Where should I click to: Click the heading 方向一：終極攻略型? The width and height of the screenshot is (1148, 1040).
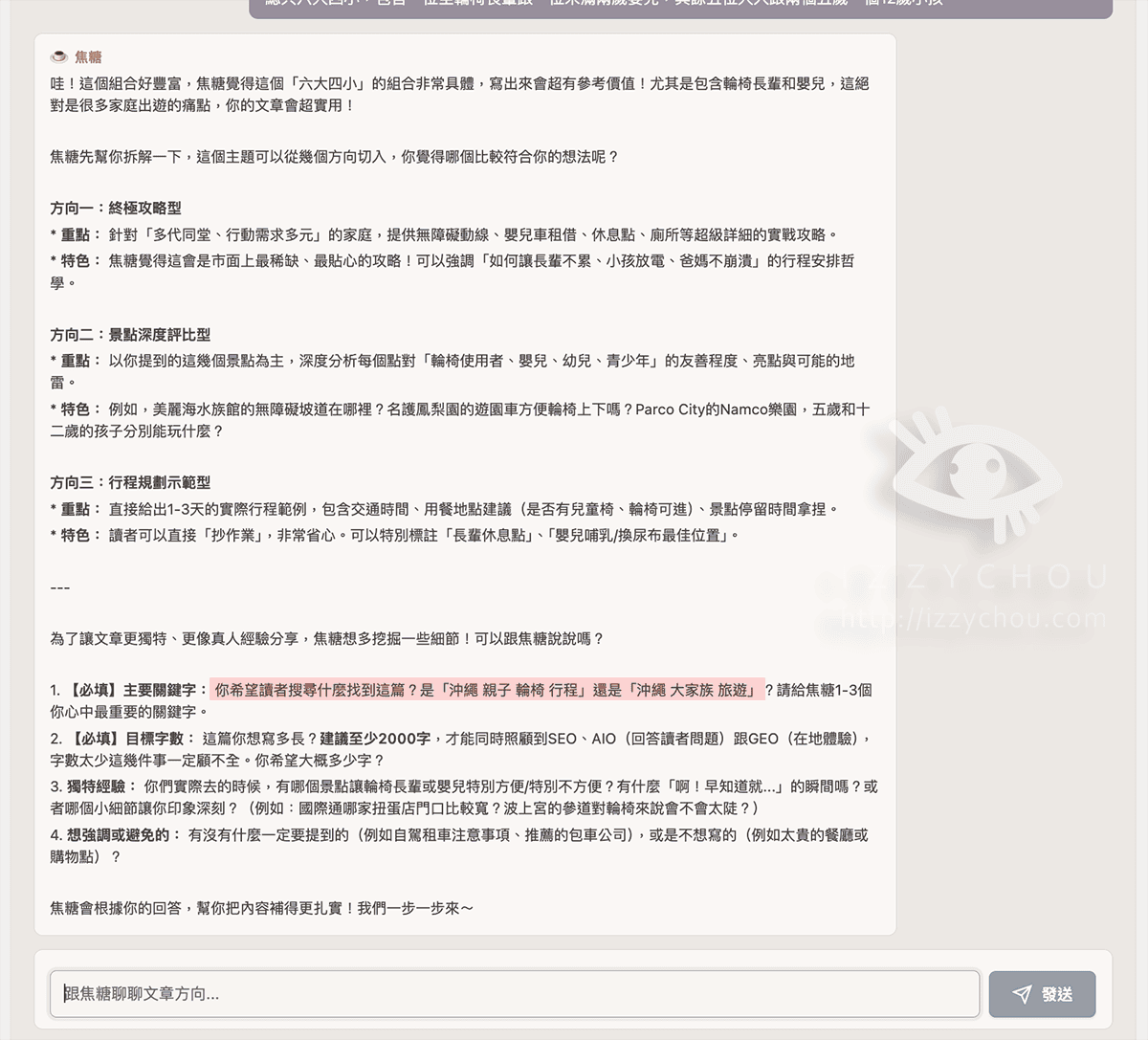point(116,208)
